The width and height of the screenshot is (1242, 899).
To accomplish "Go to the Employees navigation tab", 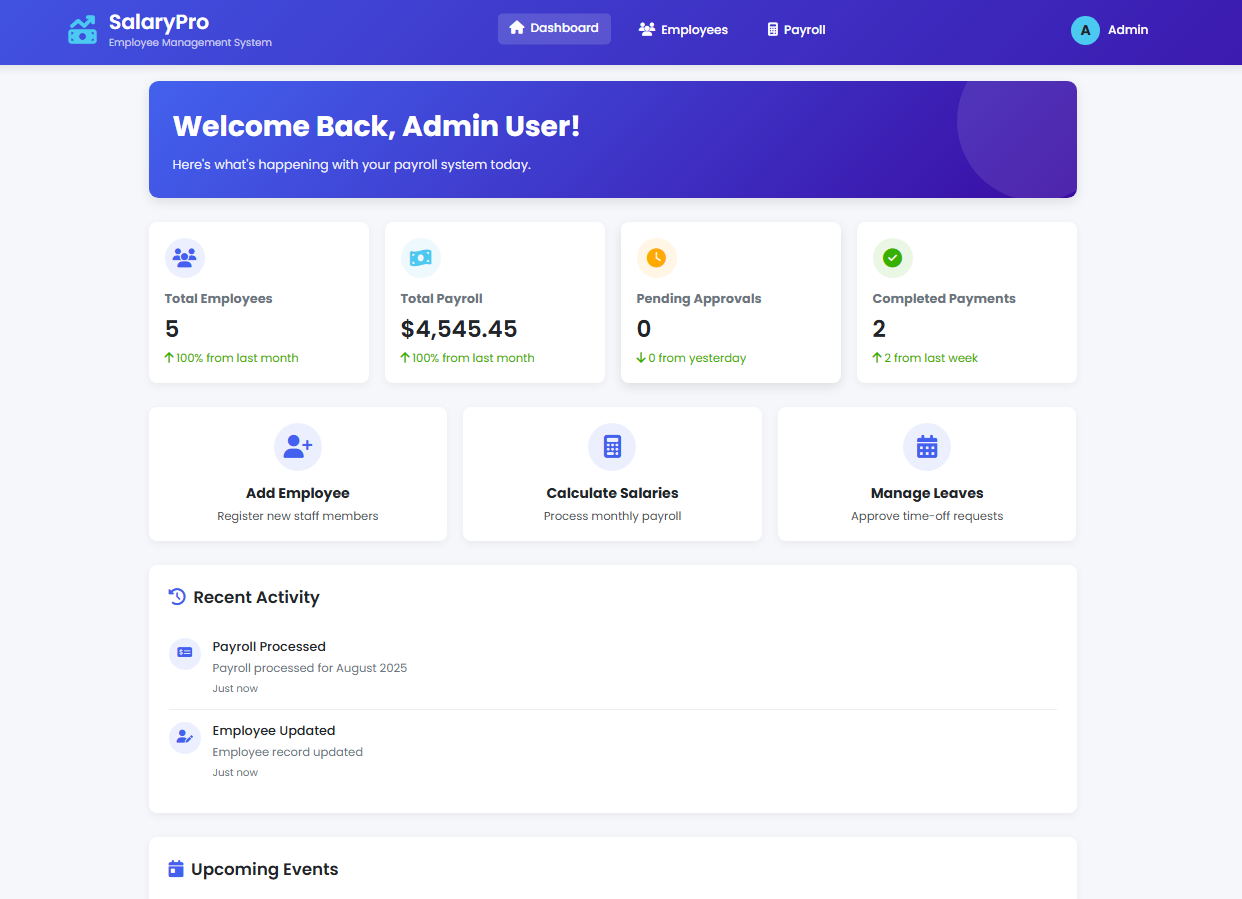I will click(683, 30).
